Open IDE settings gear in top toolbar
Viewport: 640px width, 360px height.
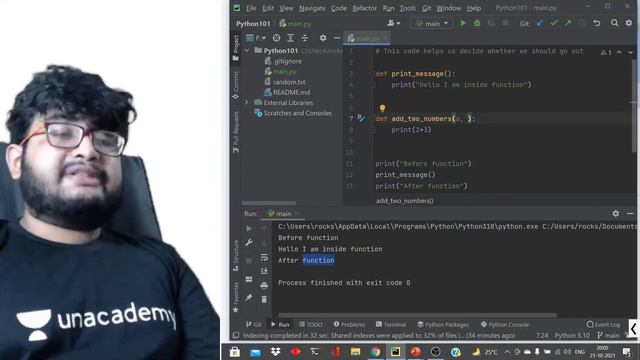click(x=629, y=23)
